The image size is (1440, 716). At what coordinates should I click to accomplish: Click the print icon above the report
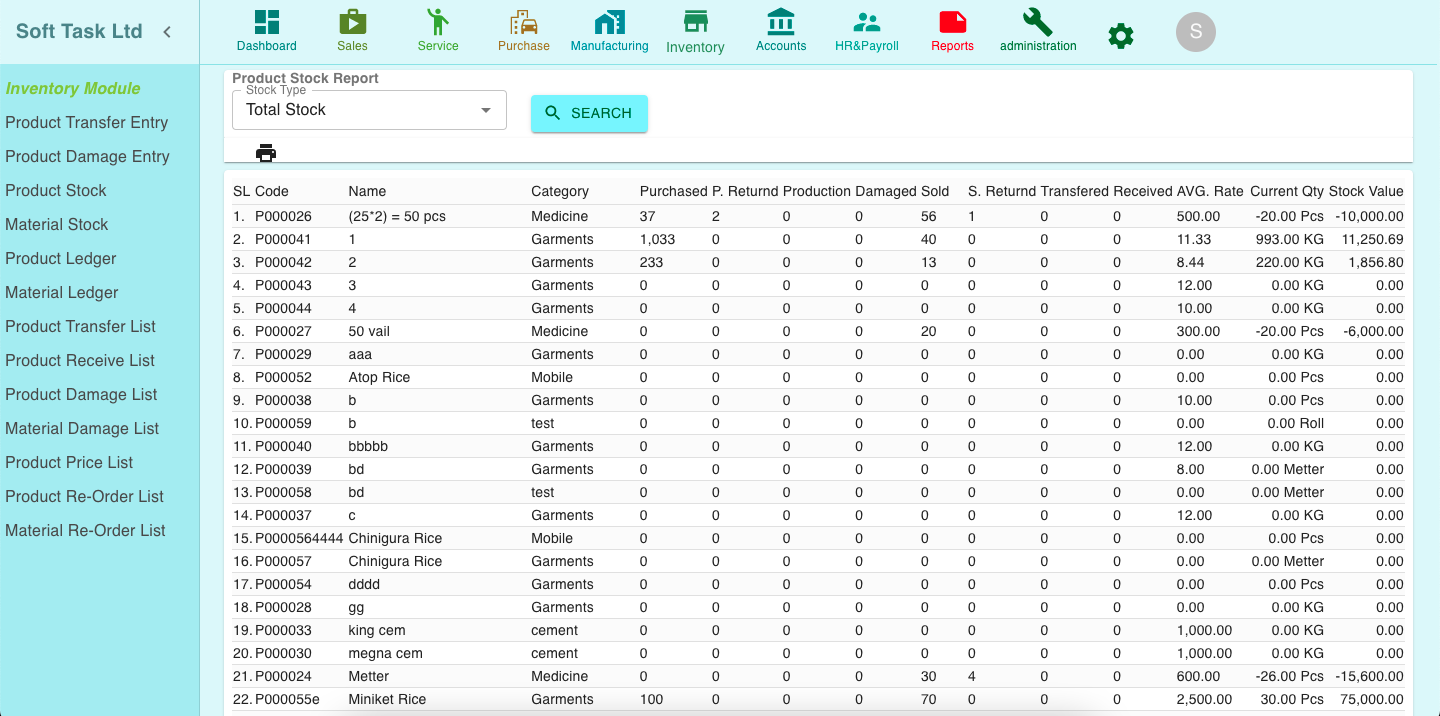[x=266, y=153]
